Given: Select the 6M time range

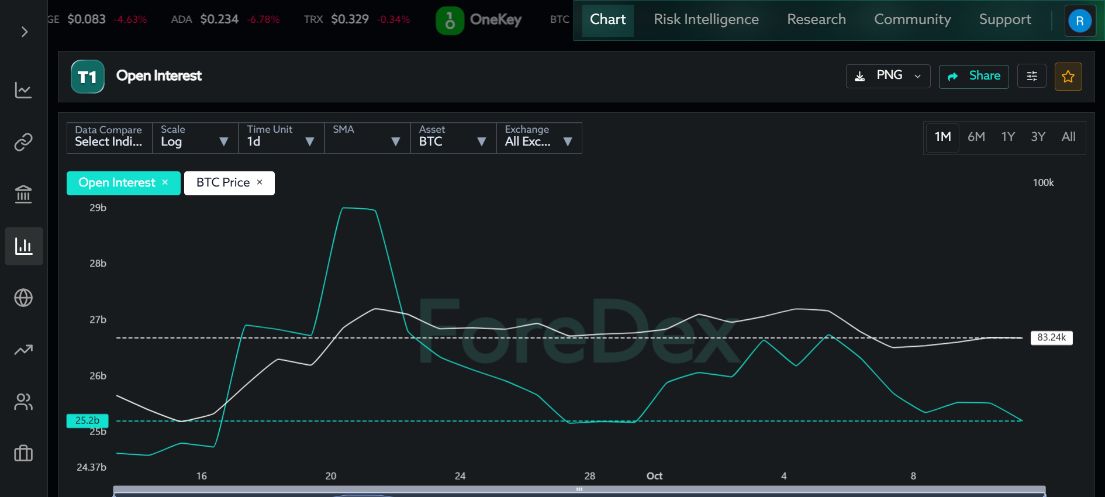Looking at the screenshot, I should (976, 137).
